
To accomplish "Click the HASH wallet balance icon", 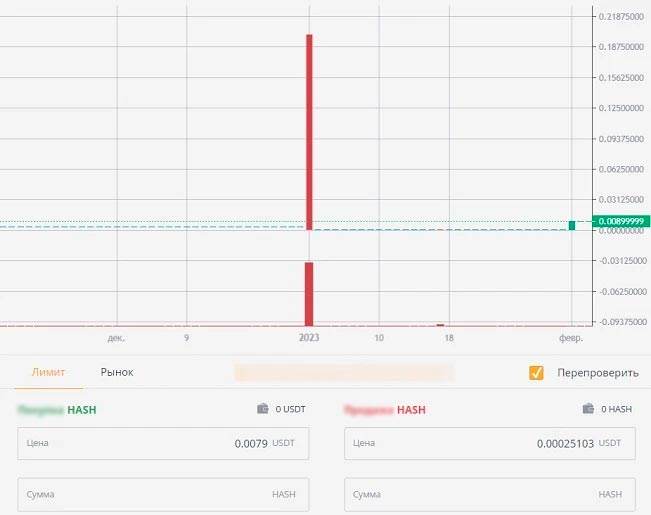I will click(x=588, y=409).
